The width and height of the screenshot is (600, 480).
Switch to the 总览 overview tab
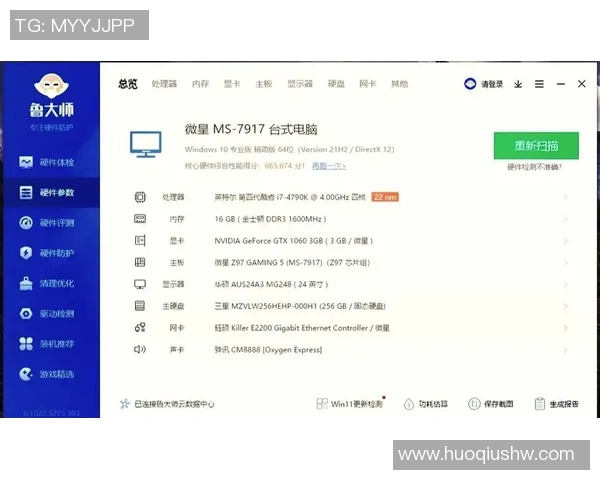point(128,84)
